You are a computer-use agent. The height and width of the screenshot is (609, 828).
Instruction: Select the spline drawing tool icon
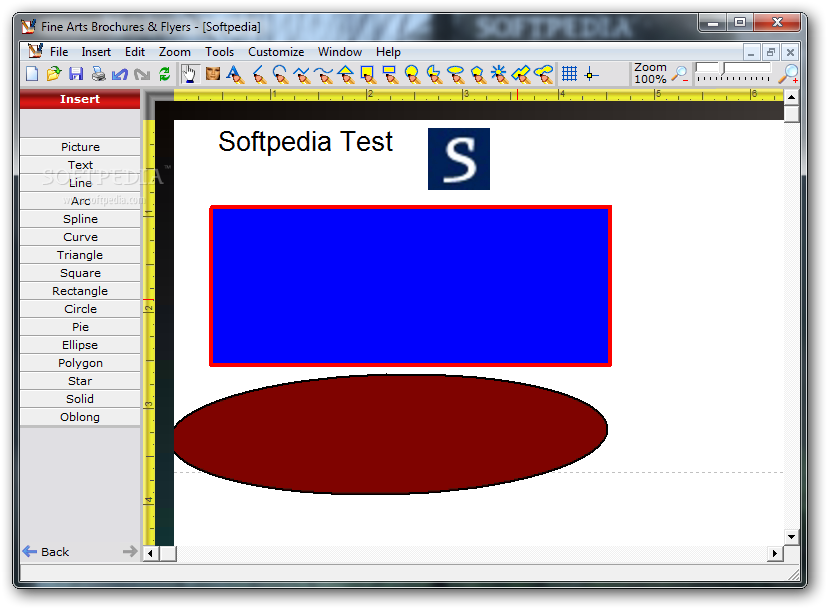click(x=302, y=74)
